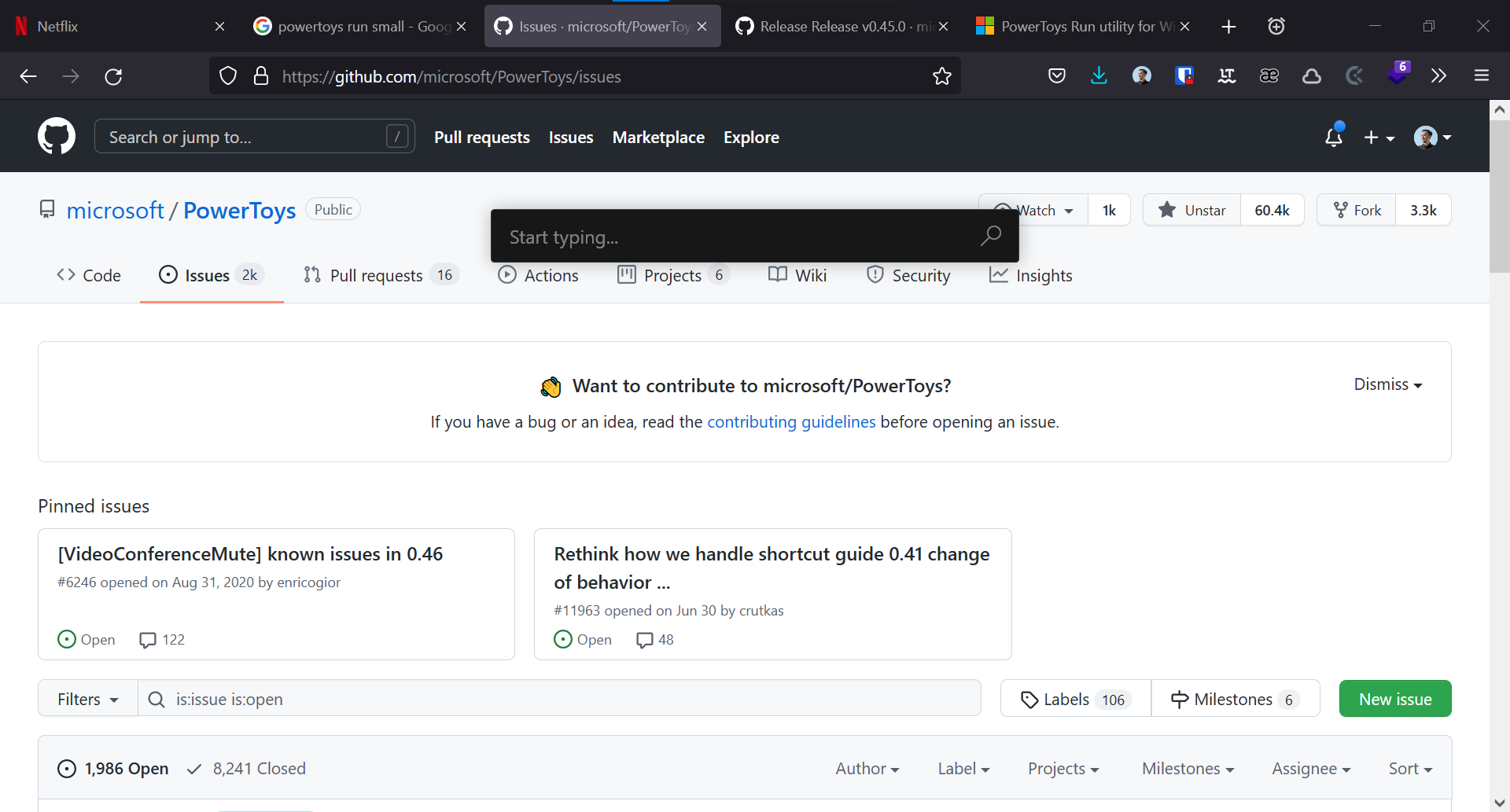Open the Assignee filter dropdown
Viewport: 1510px width, 812px height.
coord(1311,769)
